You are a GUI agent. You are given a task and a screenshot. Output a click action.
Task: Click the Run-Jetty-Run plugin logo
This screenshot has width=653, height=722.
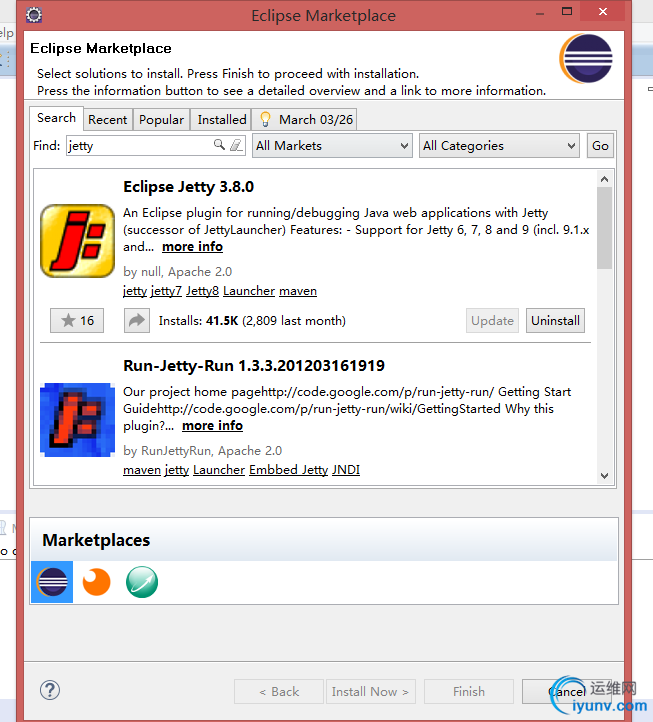(x=77, y=419)
